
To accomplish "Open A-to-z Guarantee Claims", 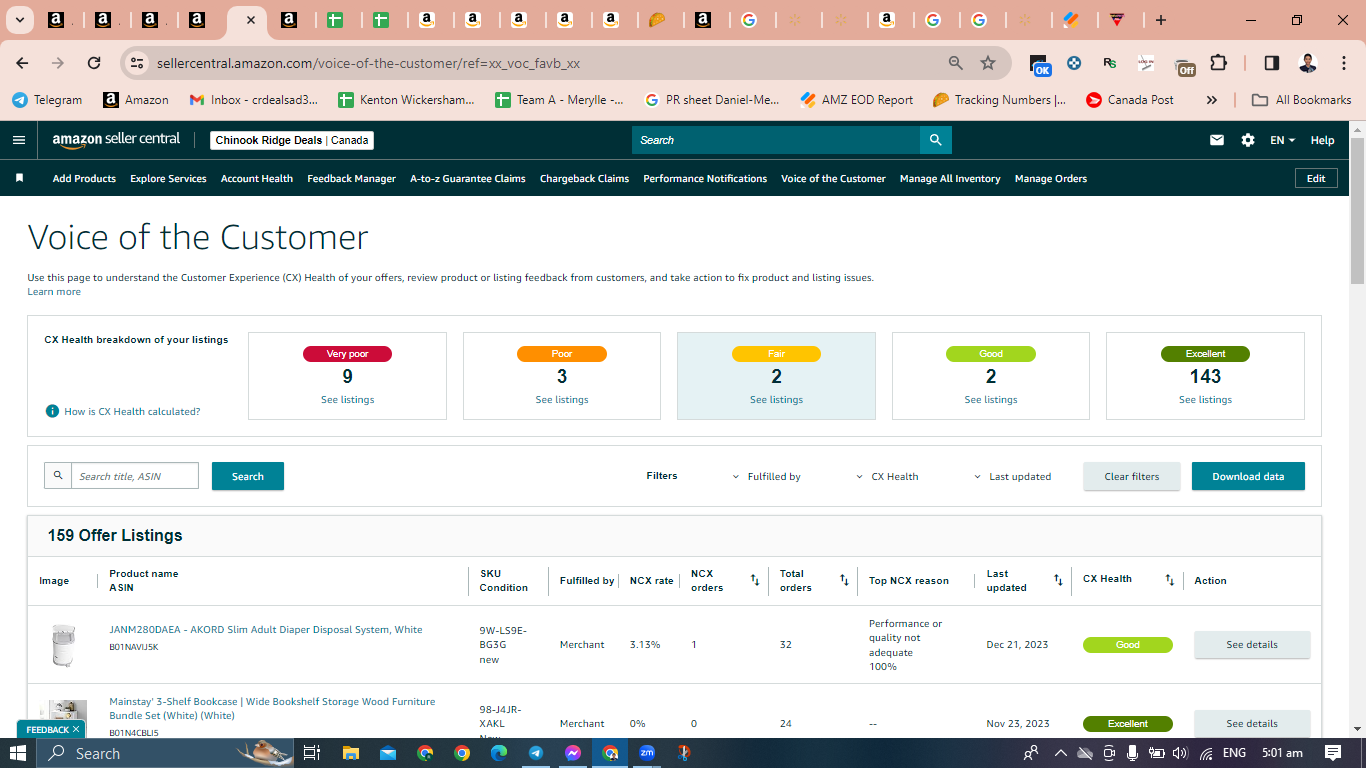I will tap(468, 179).
